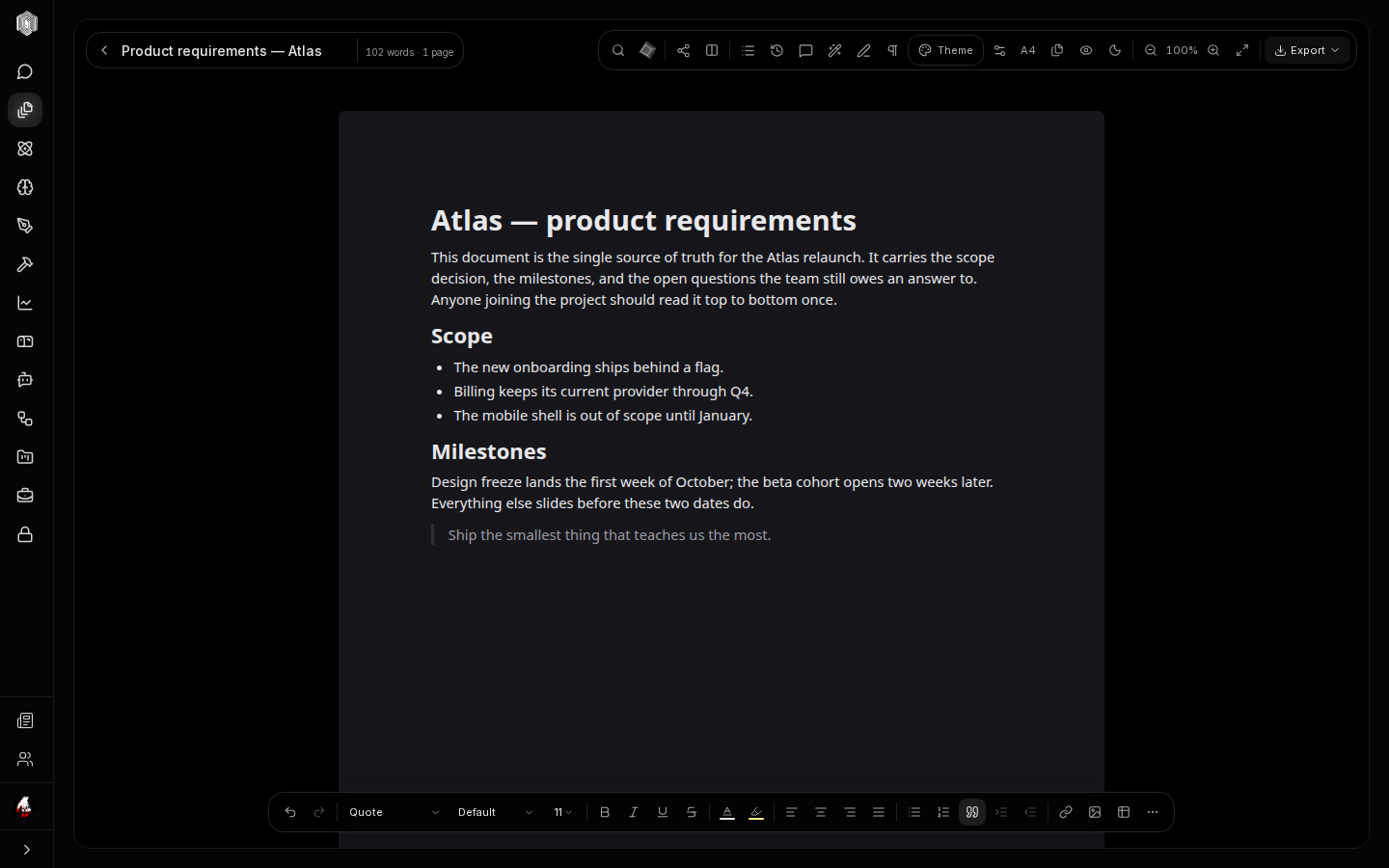Viewport: 1389px width, 868px height.
Task: Undo the last action
Action: pos(290,812)
